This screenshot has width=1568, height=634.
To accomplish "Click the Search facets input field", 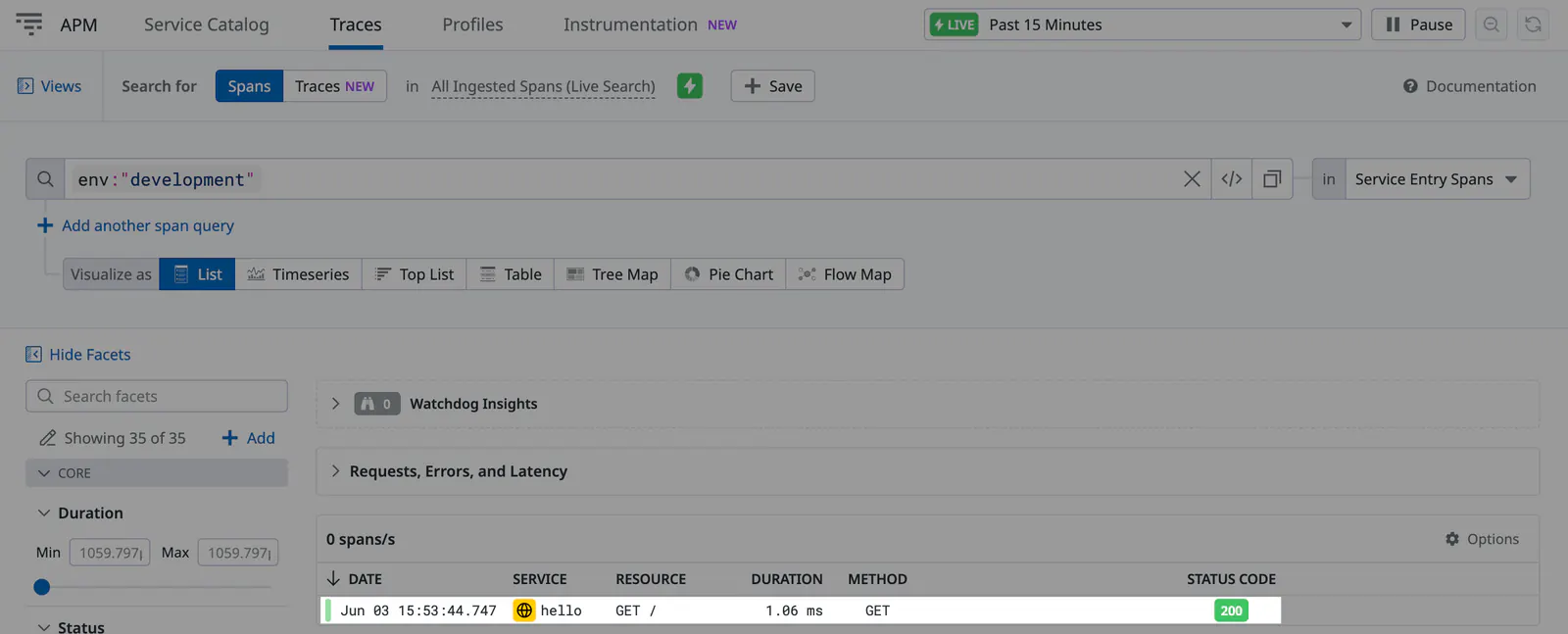I will (157, 396).
